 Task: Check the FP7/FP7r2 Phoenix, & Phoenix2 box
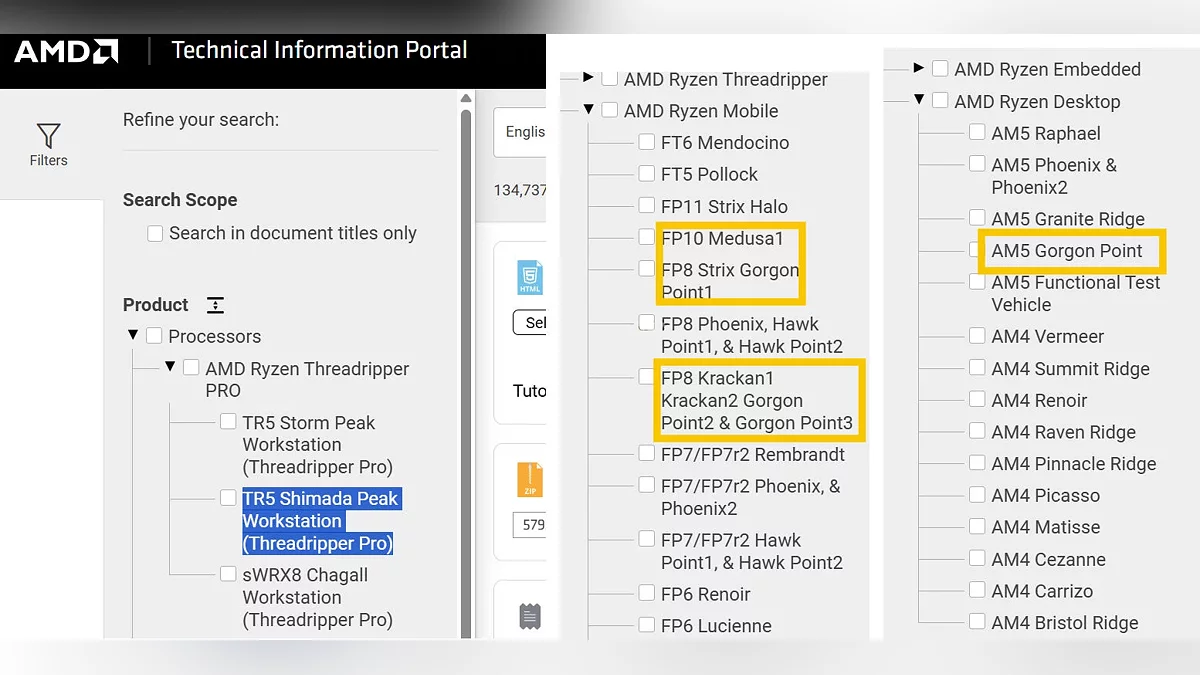[647, 486]
